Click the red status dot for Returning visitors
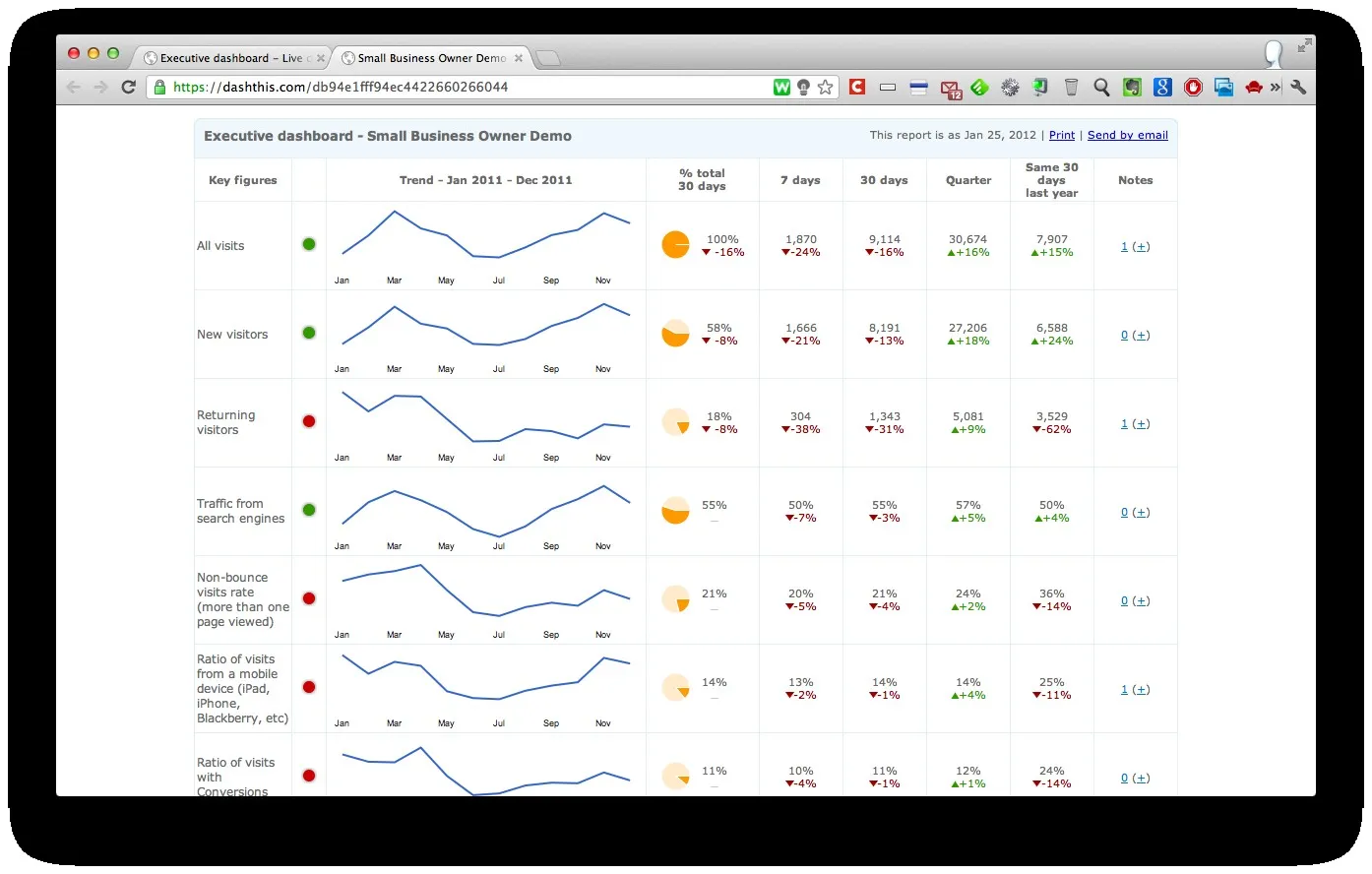The height and width of the screenshot is (874, 1372). [309, 421]
